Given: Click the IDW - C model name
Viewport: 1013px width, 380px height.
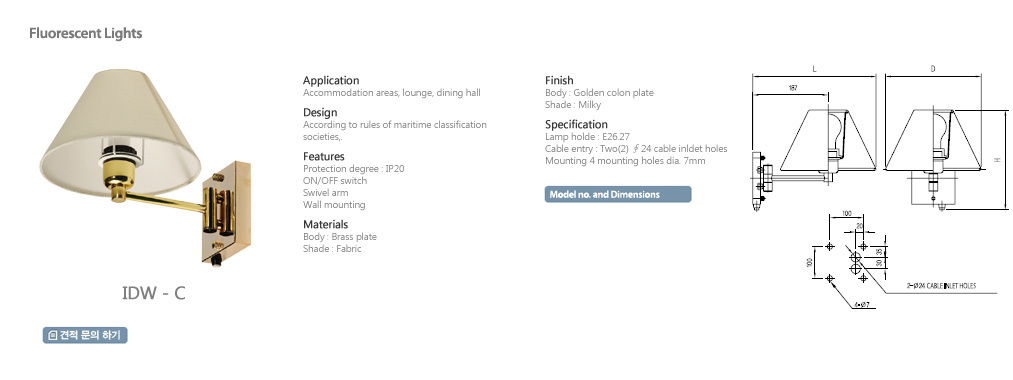Looking at the screenshot, I should (154, 293).
